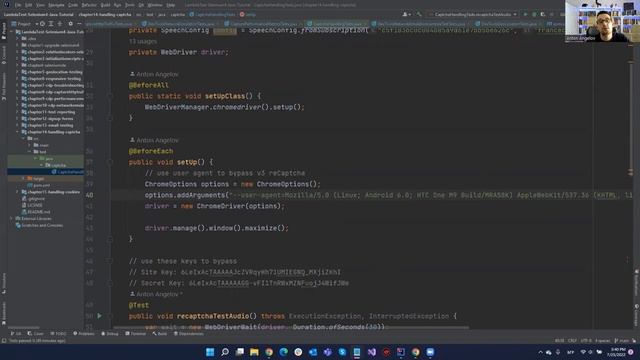Expand the orange target folder
640x360 pixels.
[24, 178]
